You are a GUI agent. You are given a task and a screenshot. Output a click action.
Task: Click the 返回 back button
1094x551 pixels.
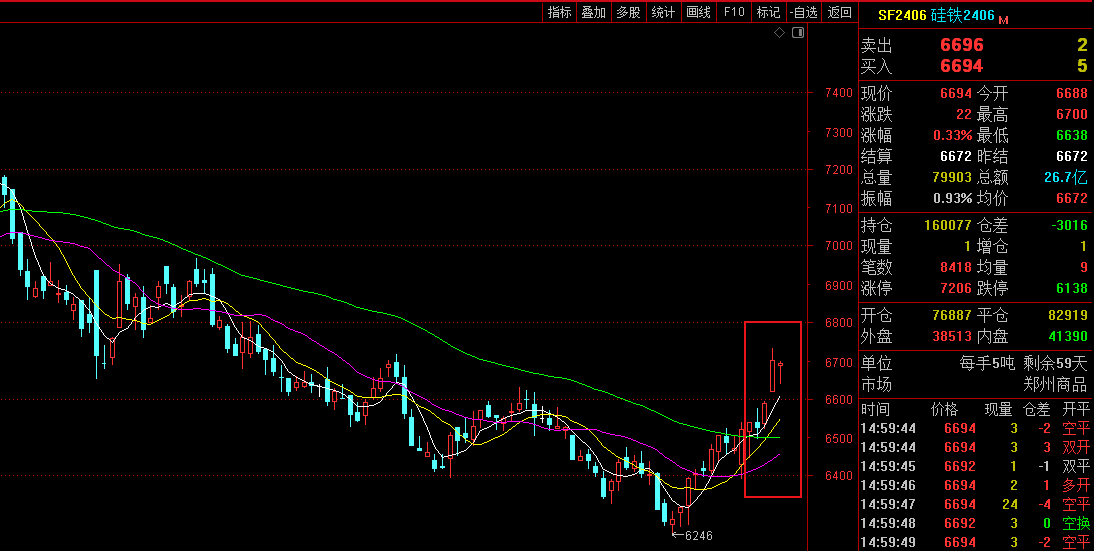point(840,12)
